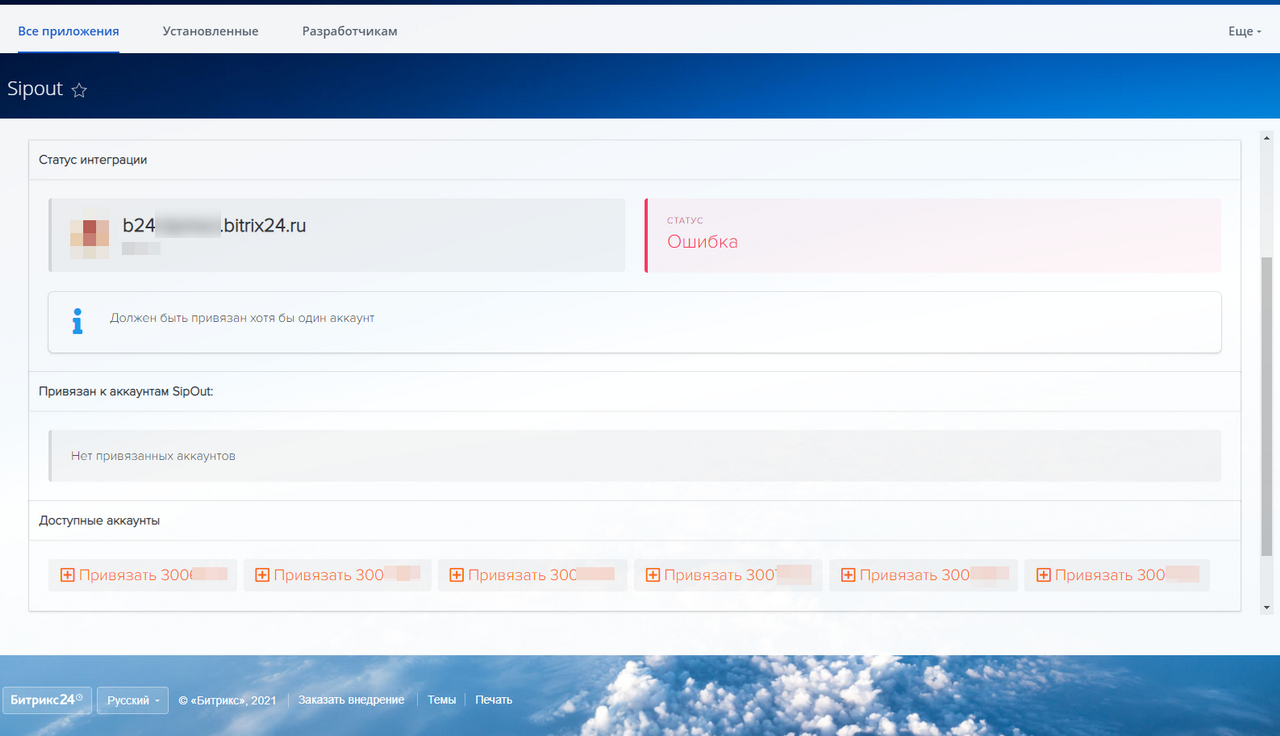Switch to the Все приложения tab
This screenshot has width=1280, height=736.
click(x=68, y=31)
